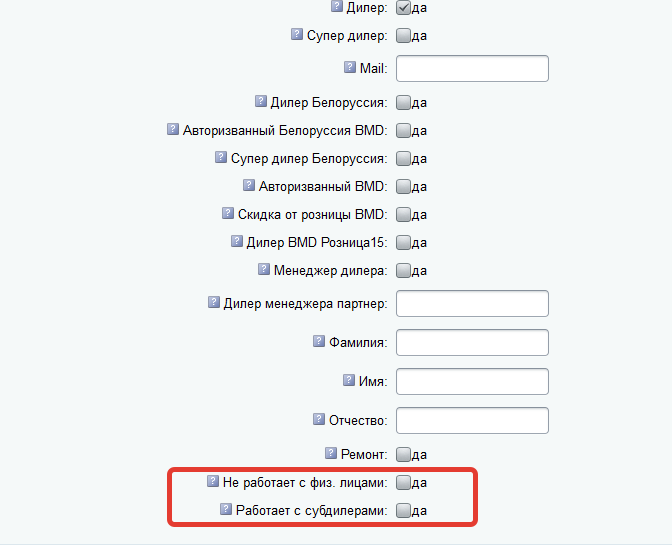
Task: Enable Менеджер дилера checkbox
Action: pyautogui.click(x=404, y=270)
